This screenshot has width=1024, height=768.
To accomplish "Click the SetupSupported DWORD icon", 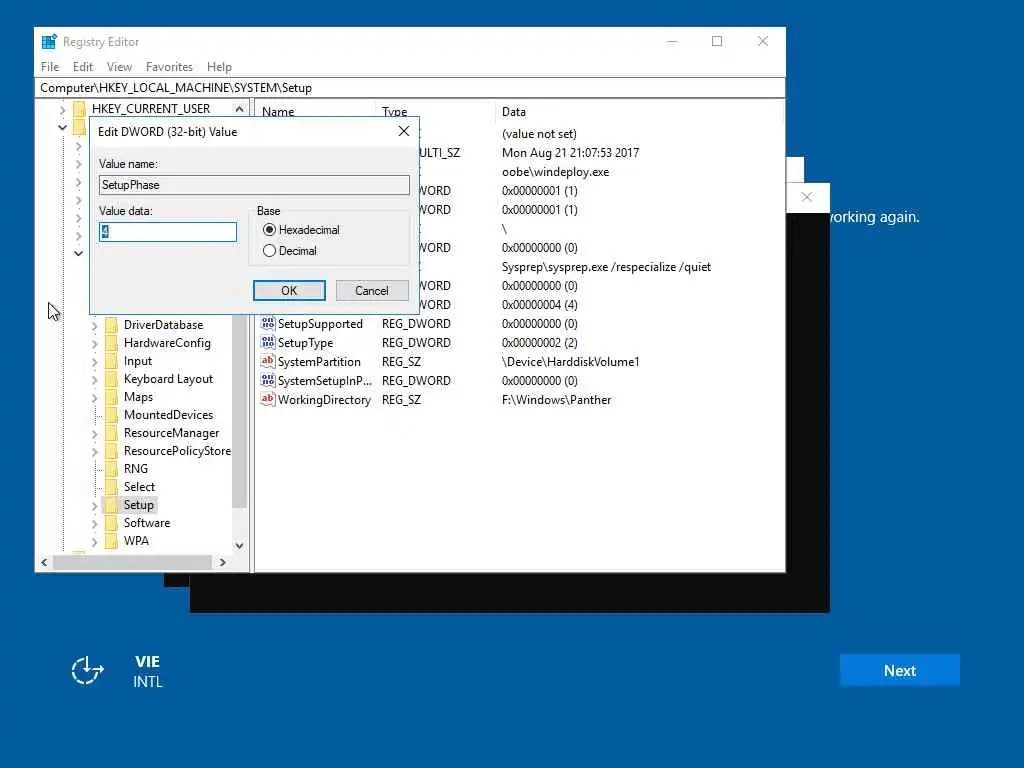I will [268, 323].
